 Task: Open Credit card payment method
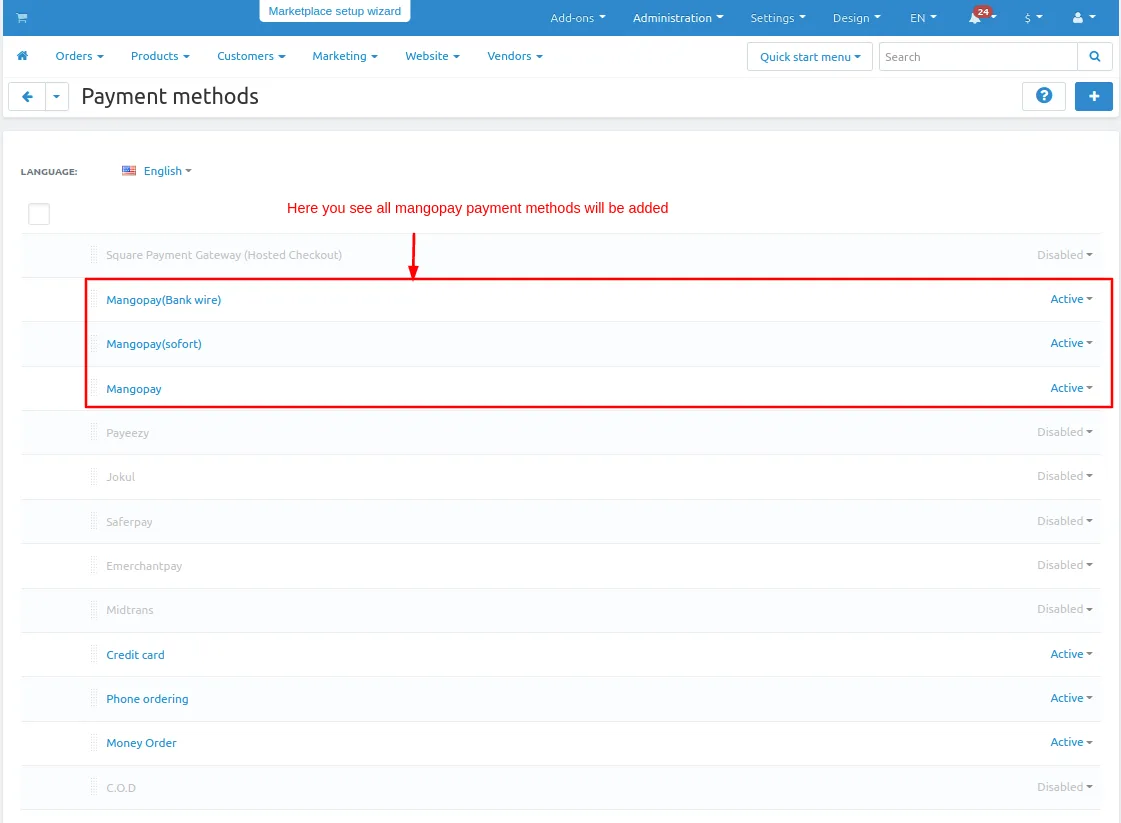(x=135, y=654)
